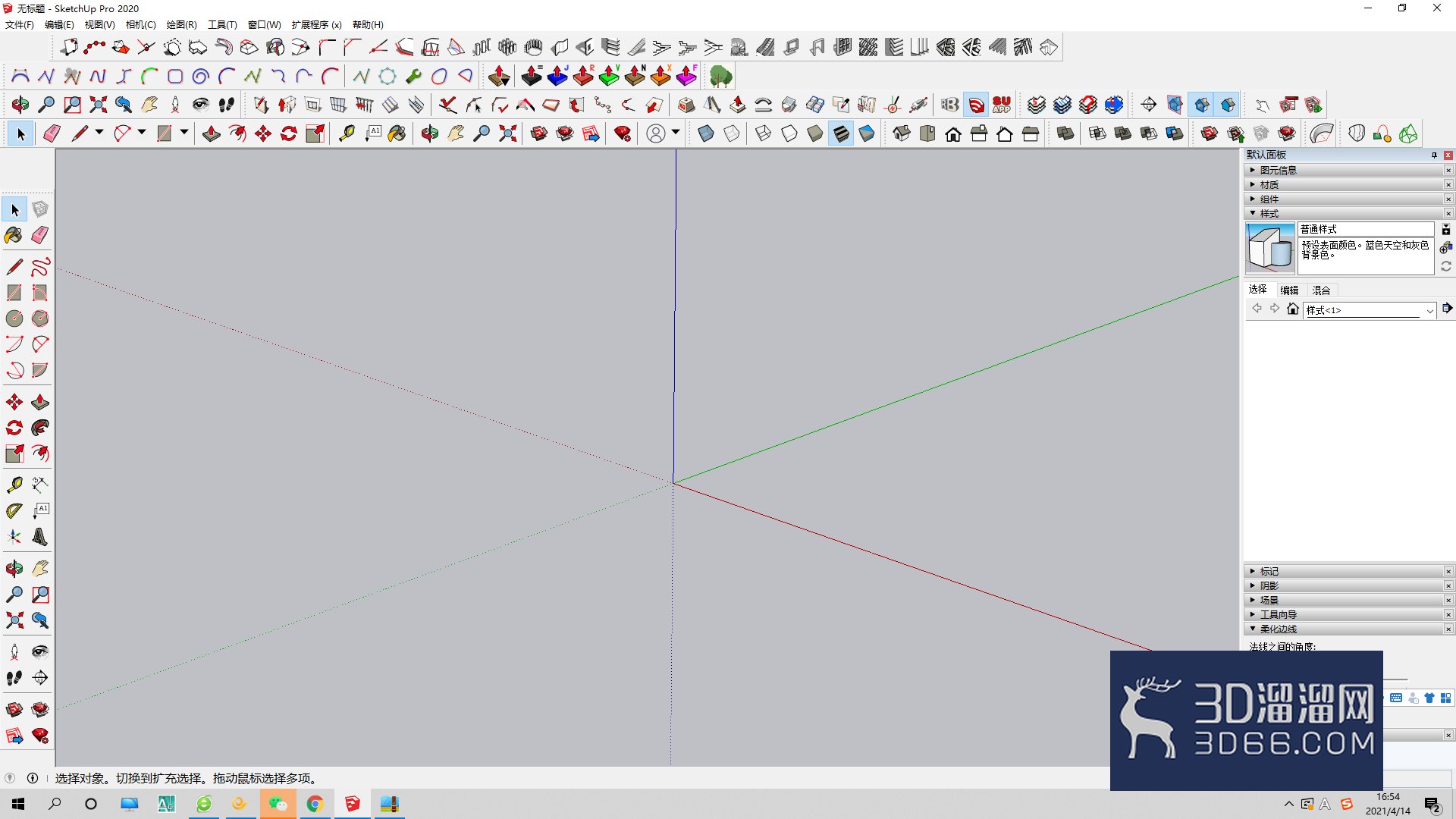Click the style description text box

pos(1366,256)
